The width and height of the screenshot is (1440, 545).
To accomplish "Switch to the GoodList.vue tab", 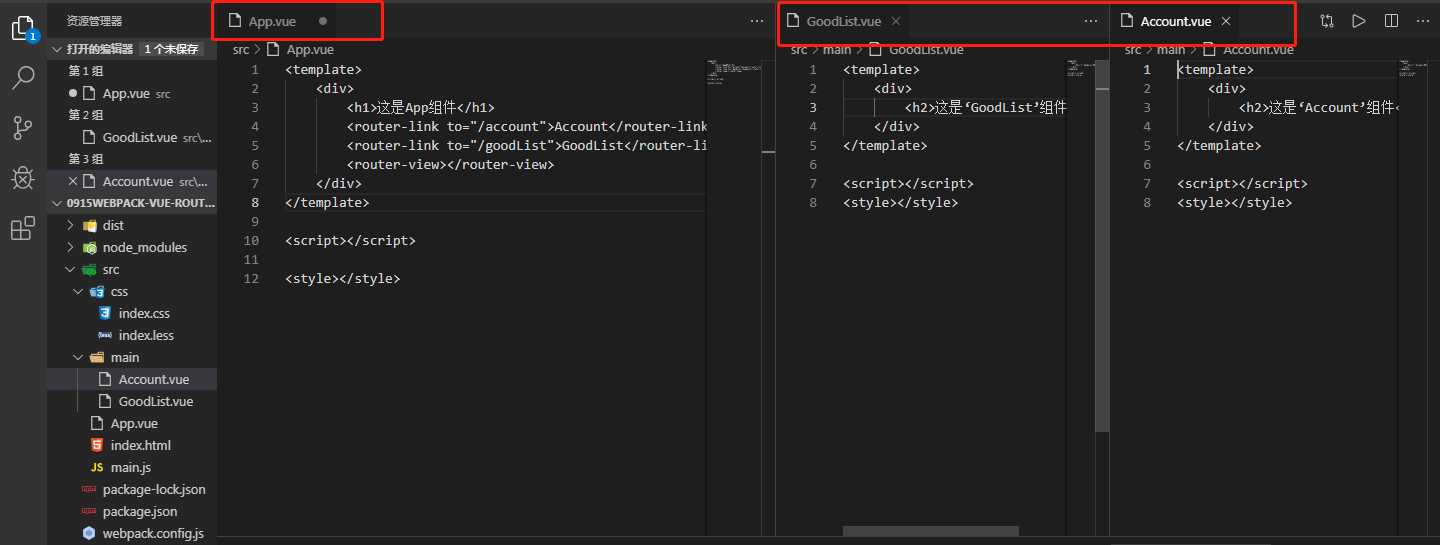I will tap(844, 21).
